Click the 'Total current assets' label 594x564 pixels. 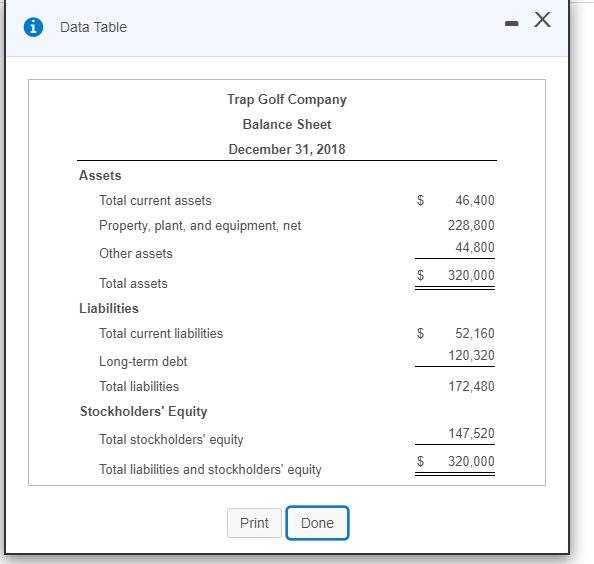tap(155, 200)
